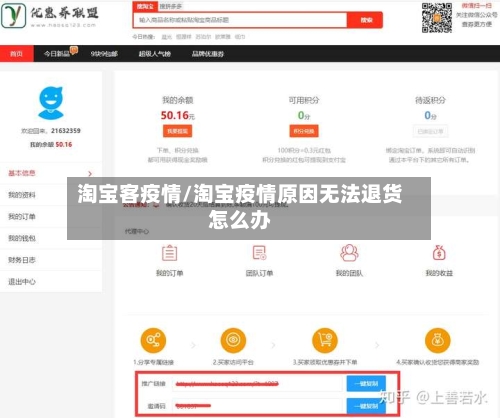The width and height of the screenshot is (500, 418).
Task: Select the 搜拼多多 search tab
Action: [170, 7]
